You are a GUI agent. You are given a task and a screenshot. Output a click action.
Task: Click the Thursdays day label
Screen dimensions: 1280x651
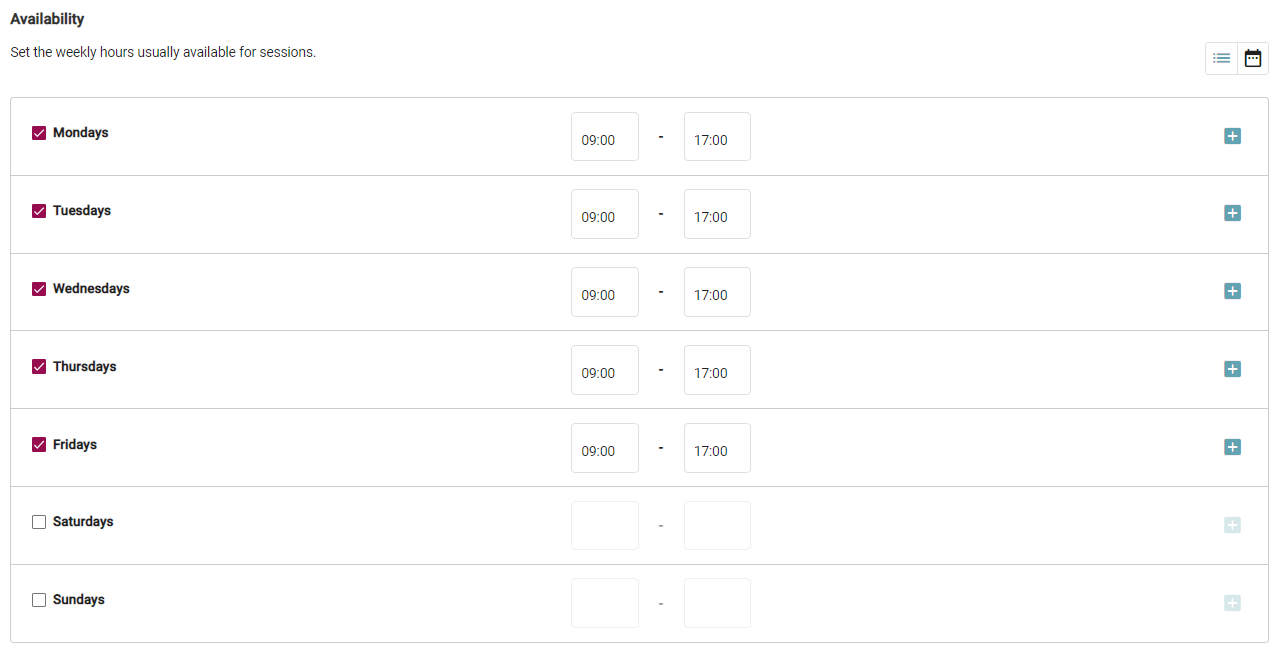[x=85, y=367]
